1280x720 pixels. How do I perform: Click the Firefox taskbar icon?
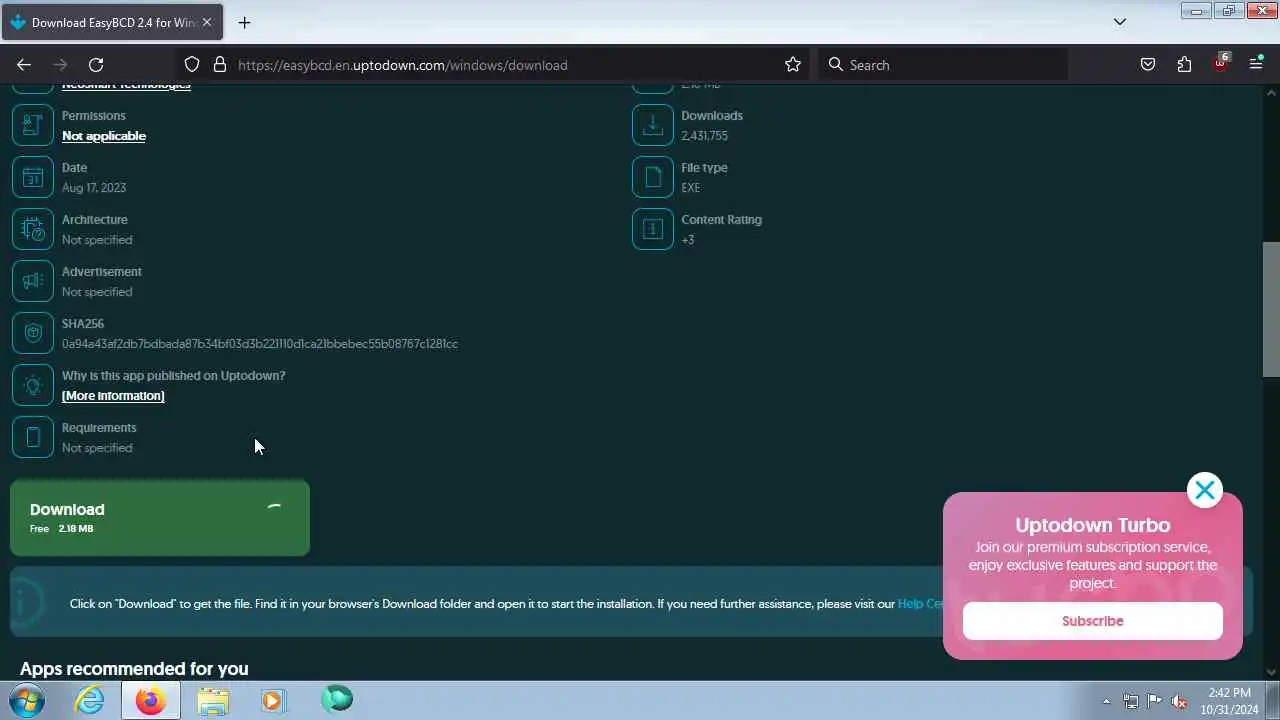[151, 700]
